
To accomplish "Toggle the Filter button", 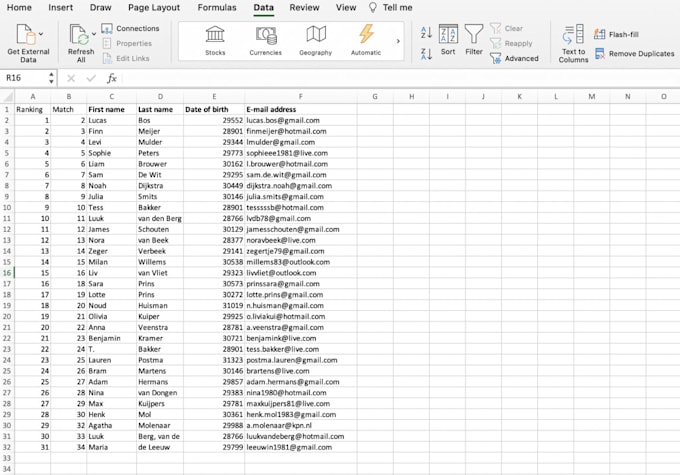I will [474, 40].
